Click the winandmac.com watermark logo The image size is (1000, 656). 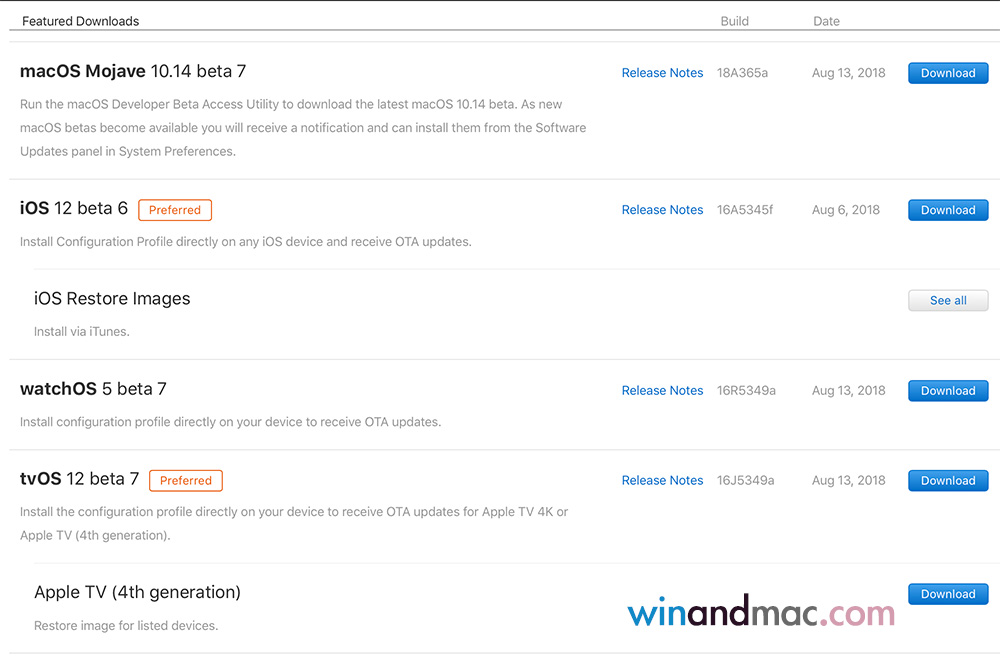[x=761, y=613]
